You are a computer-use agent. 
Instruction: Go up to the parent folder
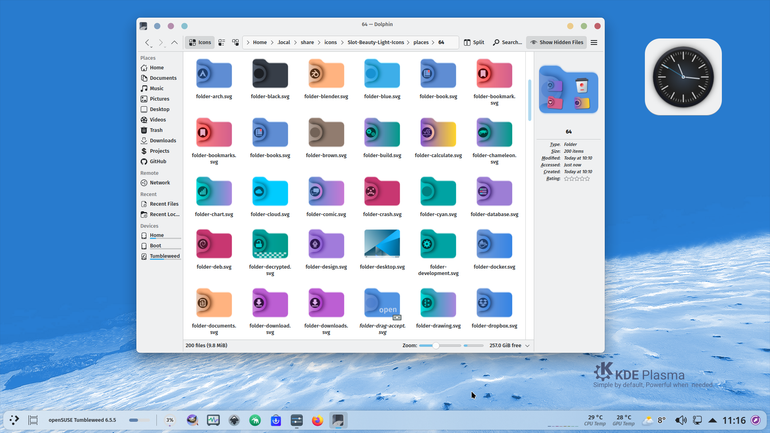point(174,43)
